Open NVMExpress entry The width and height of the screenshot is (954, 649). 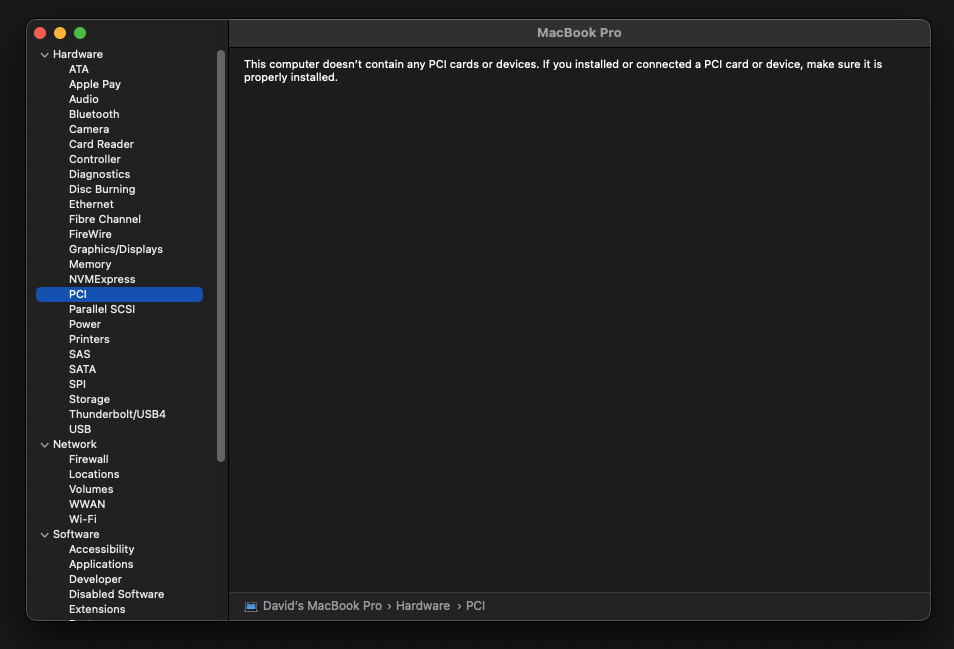tap(102, 279)
